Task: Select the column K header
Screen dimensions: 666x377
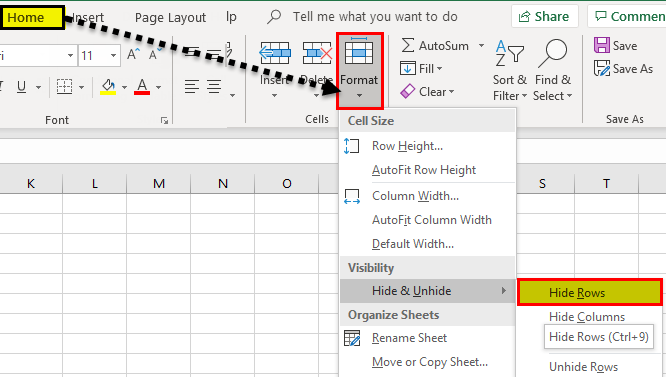Action: coord(31,183)
